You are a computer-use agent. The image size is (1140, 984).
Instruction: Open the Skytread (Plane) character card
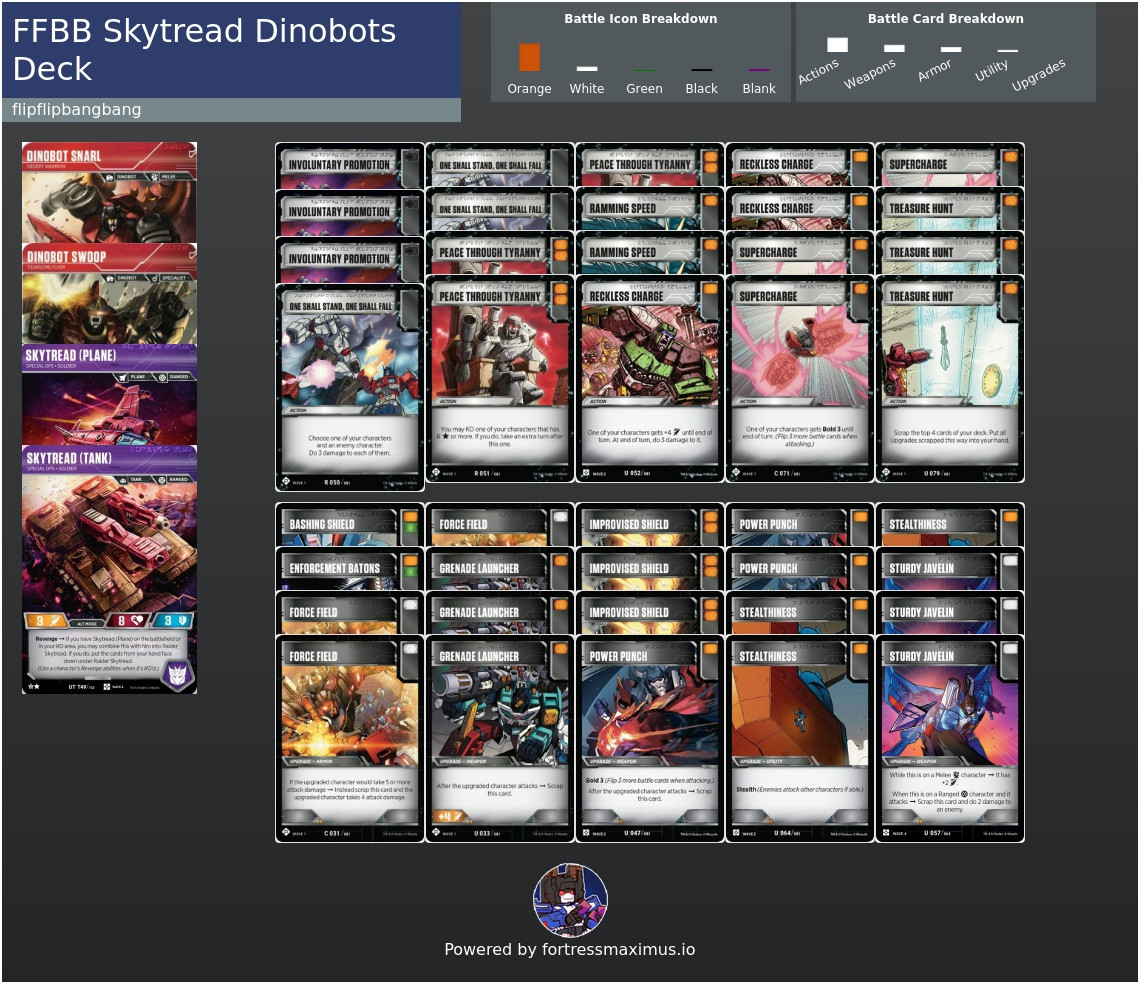click(x=109, y=394)
